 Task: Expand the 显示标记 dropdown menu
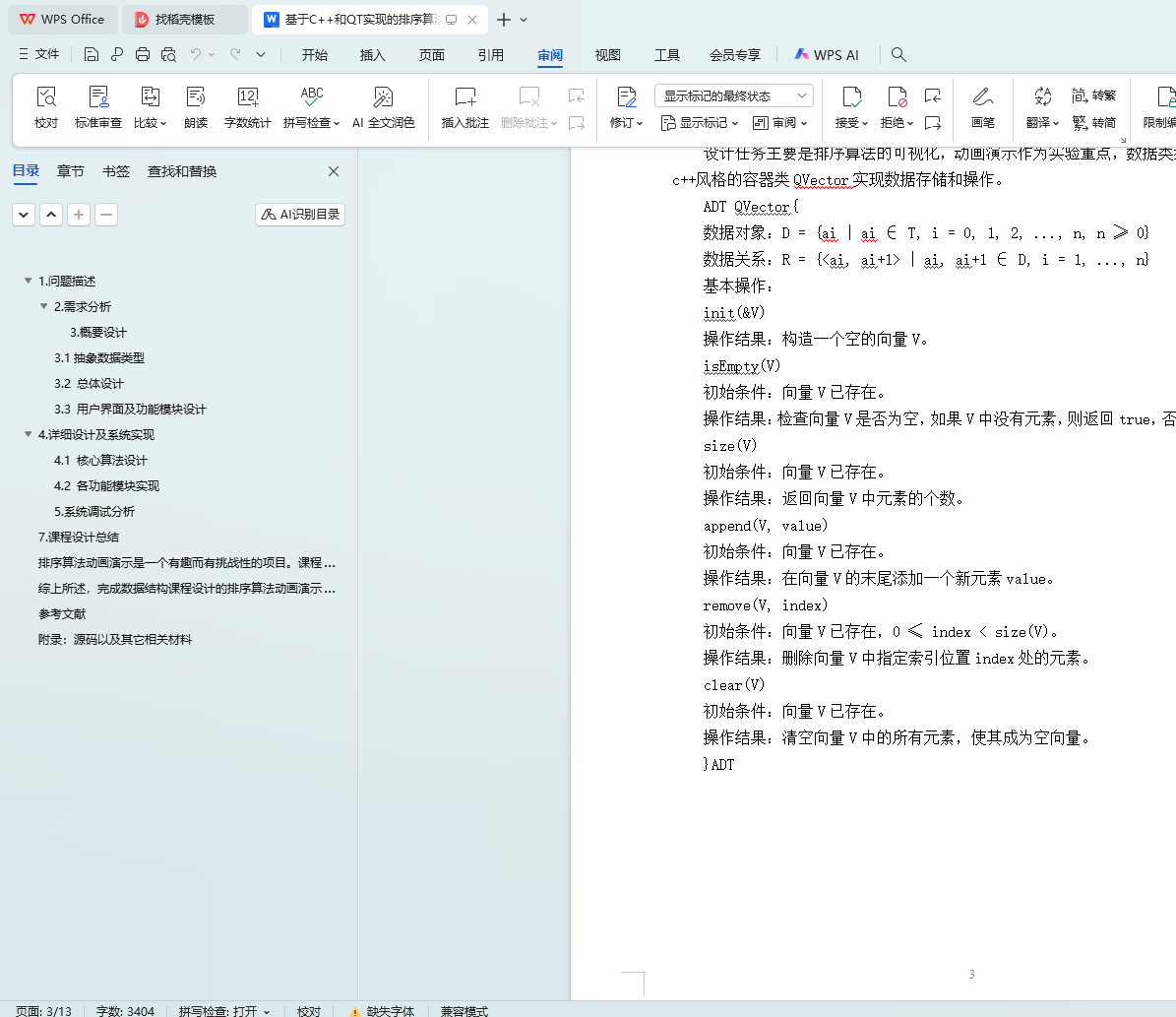coord(698,123)
